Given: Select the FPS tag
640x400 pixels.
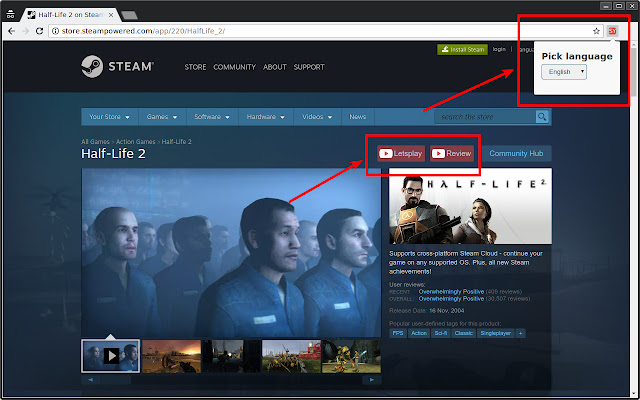Looking at the screenshot, I should click(x=398, y=333).
